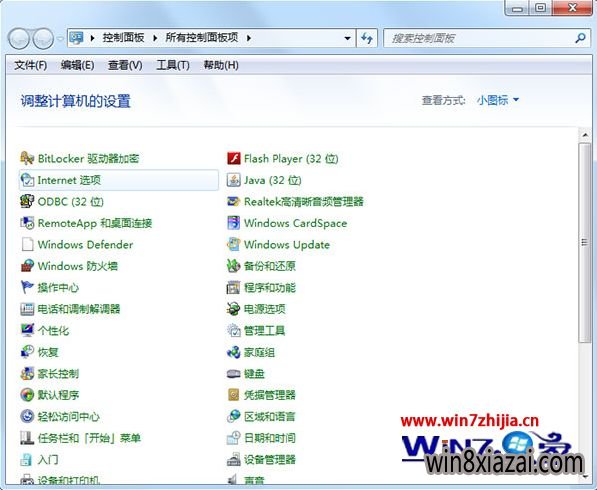Open the 程序和功能 link

(x=270, y=287)
